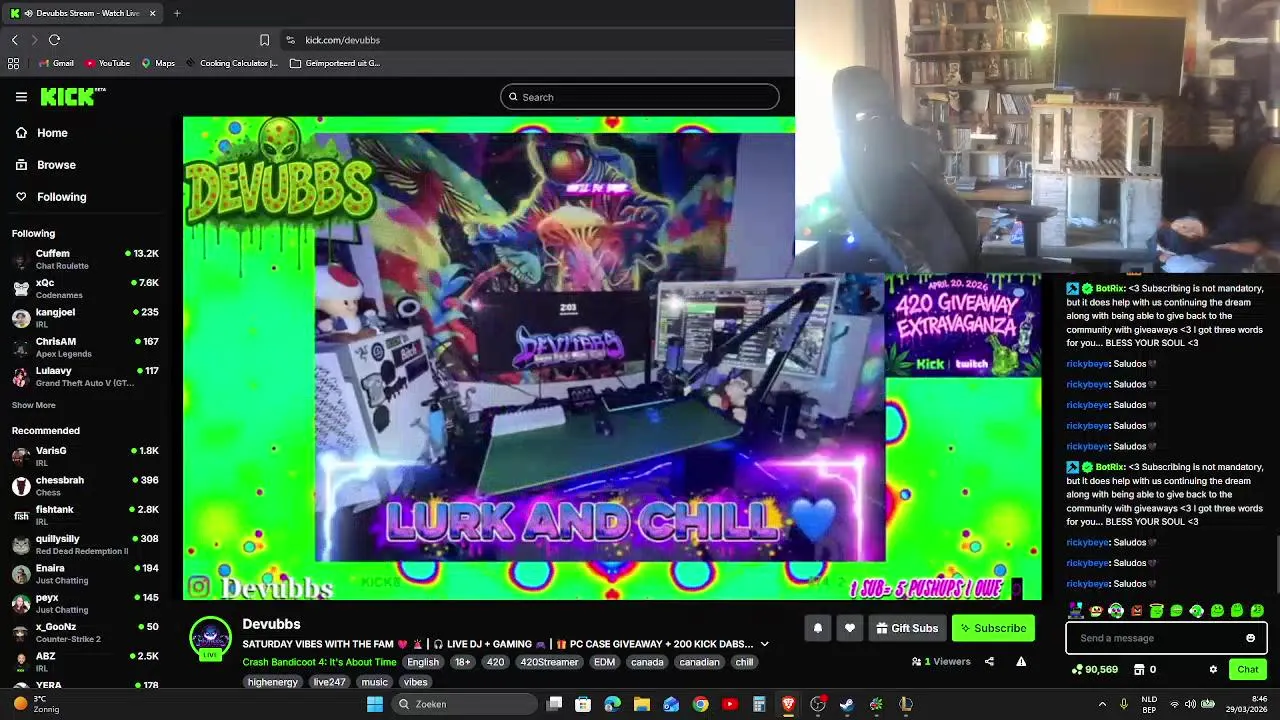
Task: Open kangjoel's channel in sidebar
Action: tap(85, 318)
